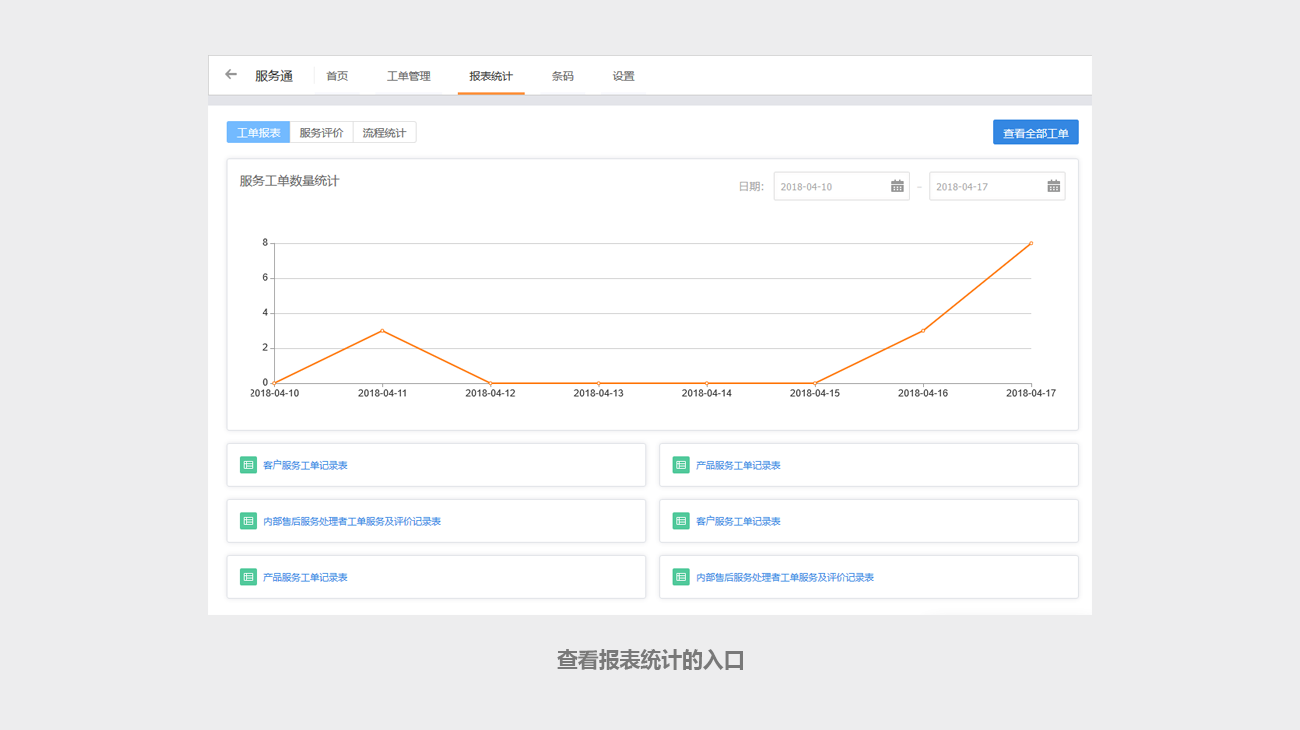Click the x-axis label 2018-04-10
1300x730 pixels.
point(275,393)
